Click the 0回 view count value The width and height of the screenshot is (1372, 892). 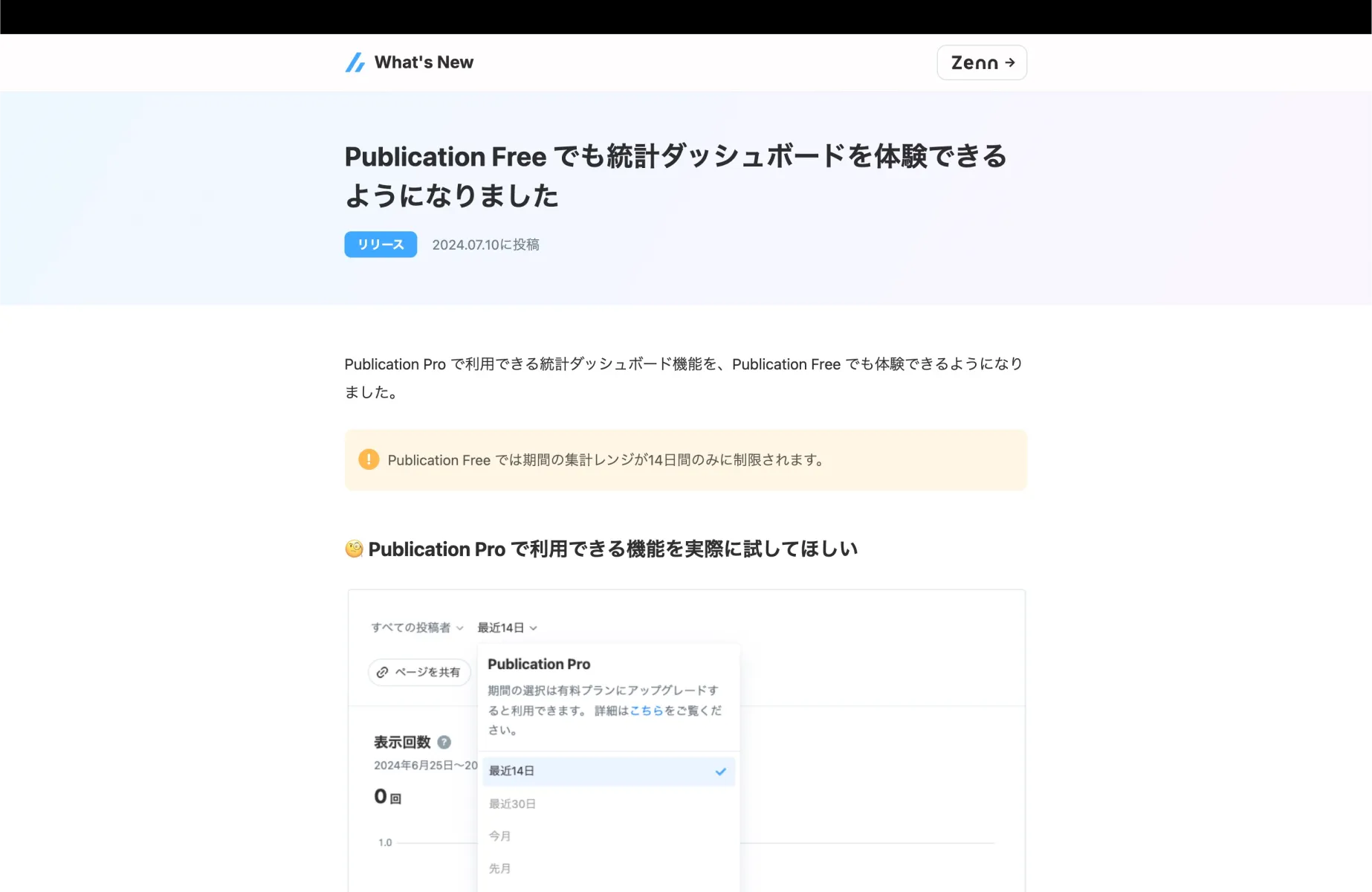tap(387, 797)
